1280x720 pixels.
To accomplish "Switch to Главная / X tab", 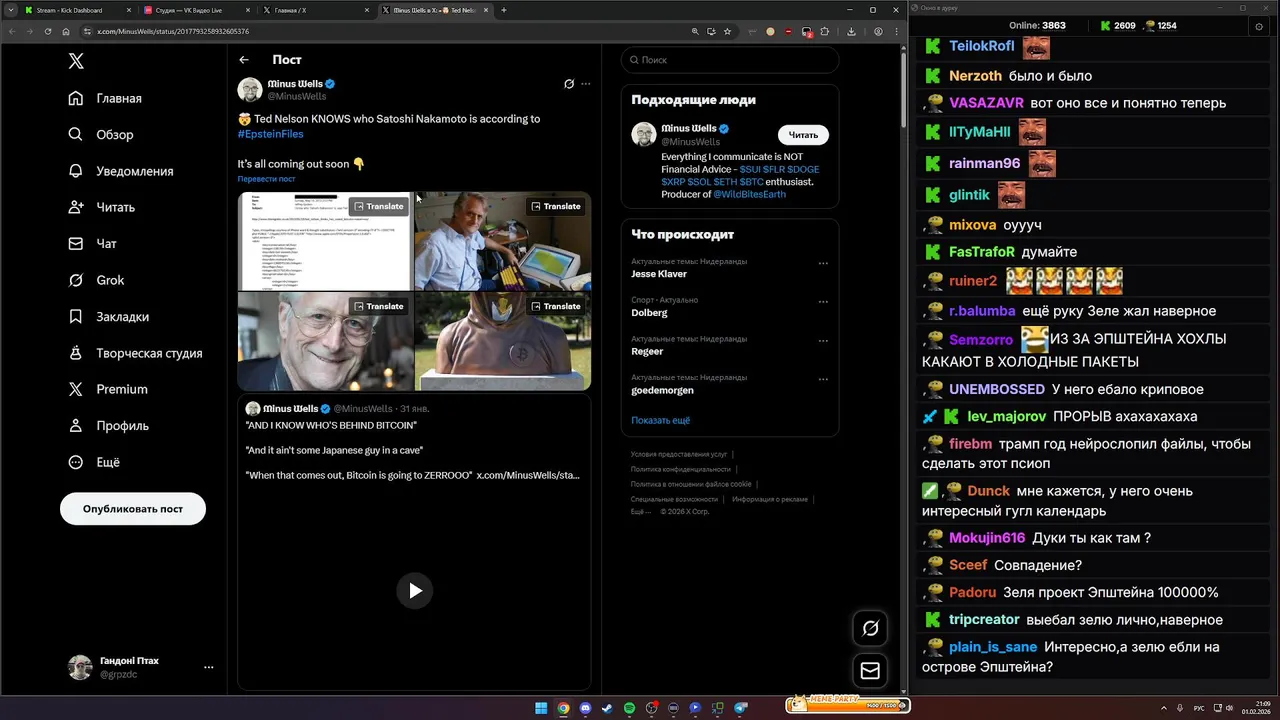I will pos(316,10).
